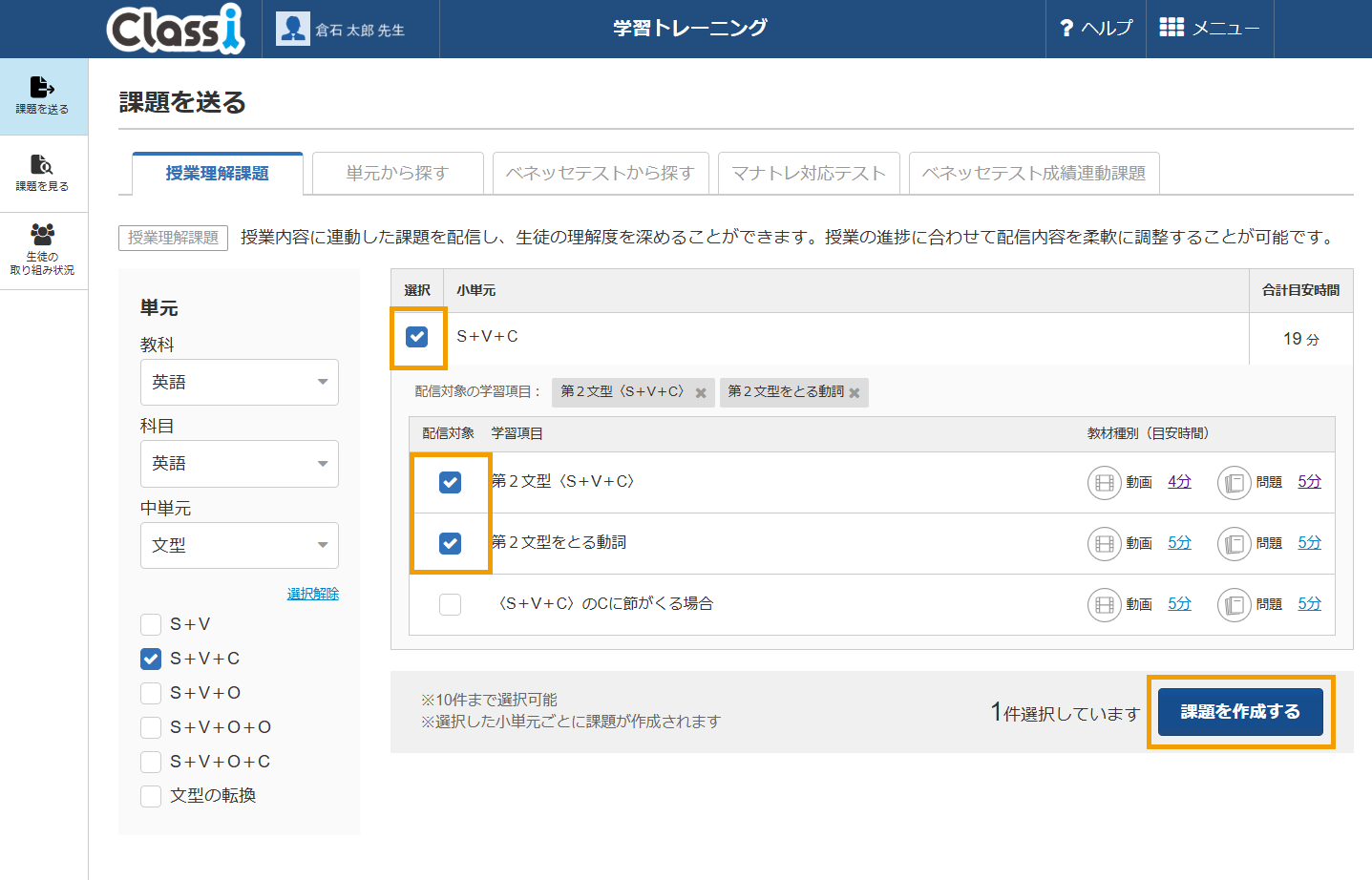Click the 1件選択しています status text

(x=1066, y=713)
